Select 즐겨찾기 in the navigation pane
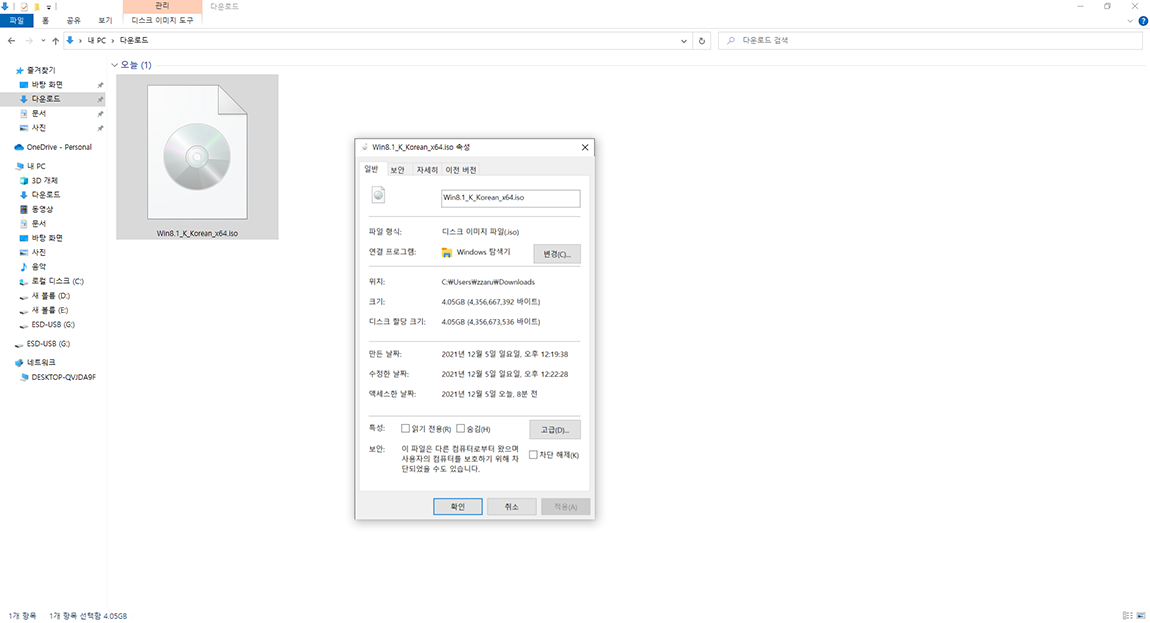The width and height of the screenshot is (1150, 623). 40,70
